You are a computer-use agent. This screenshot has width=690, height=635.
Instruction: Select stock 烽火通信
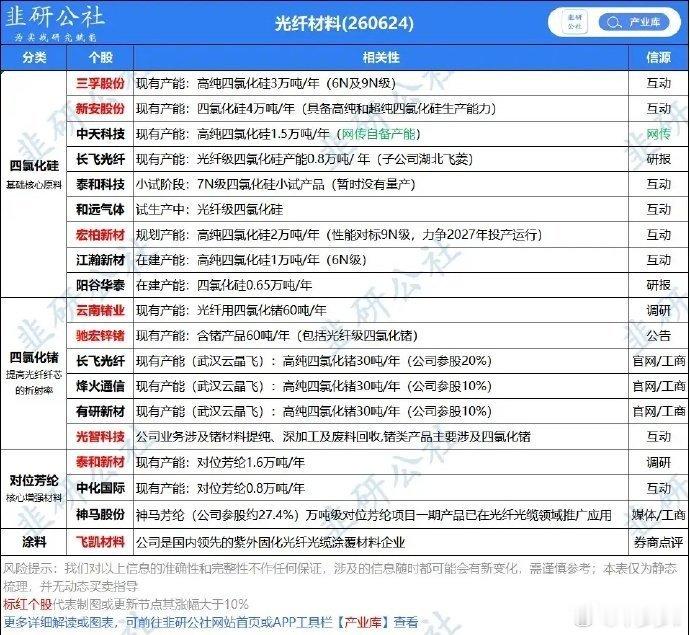tap(100, 386)
